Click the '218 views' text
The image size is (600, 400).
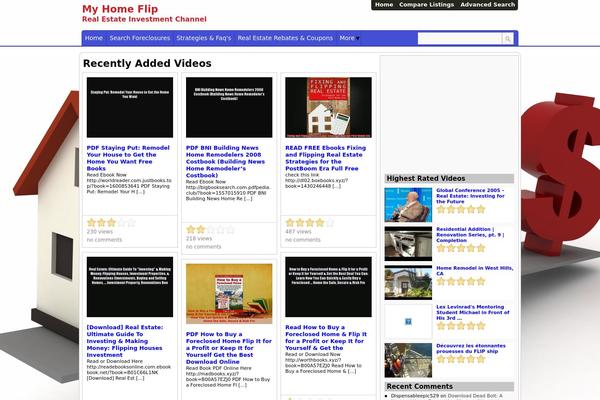[x=199, y=238]
